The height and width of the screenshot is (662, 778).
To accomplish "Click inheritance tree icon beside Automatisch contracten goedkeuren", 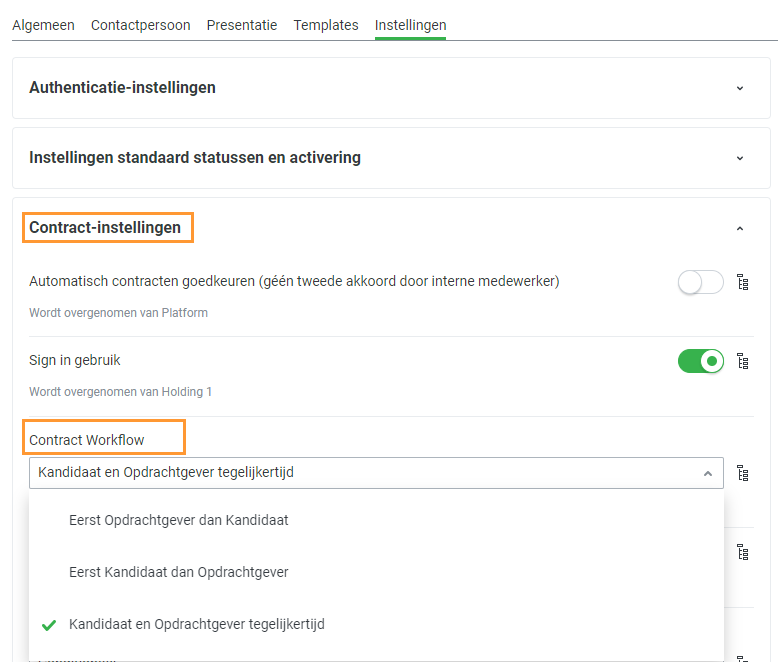I will click(x=742, y=282).
